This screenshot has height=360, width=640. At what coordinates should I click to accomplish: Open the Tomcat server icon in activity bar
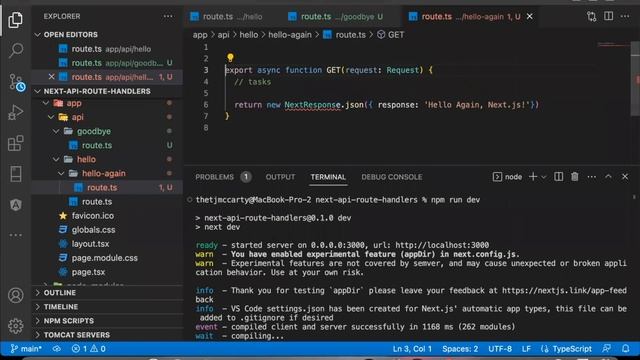click(x=16, y=174)
